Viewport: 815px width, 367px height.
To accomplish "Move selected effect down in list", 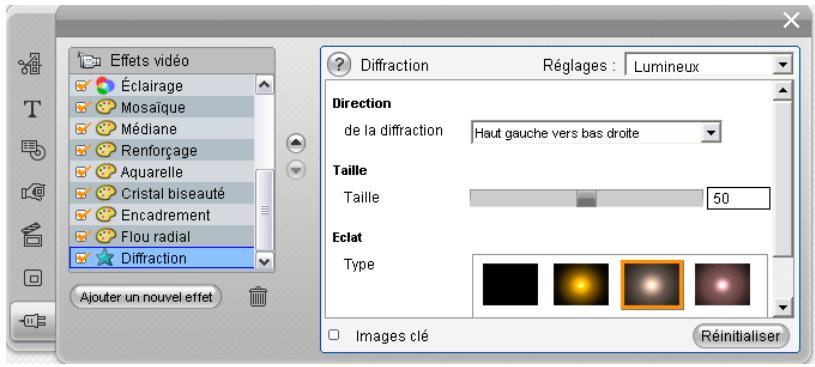I will click(296, 169).
